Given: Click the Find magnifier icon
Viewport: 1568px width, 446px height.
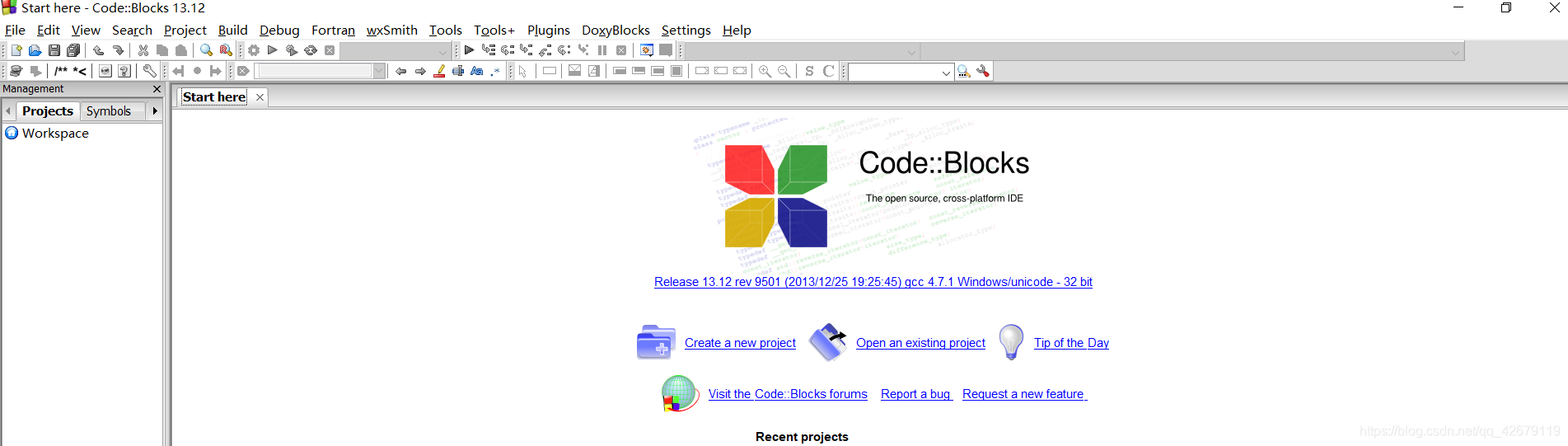Looking at the screenshot, I should (206, 50).
